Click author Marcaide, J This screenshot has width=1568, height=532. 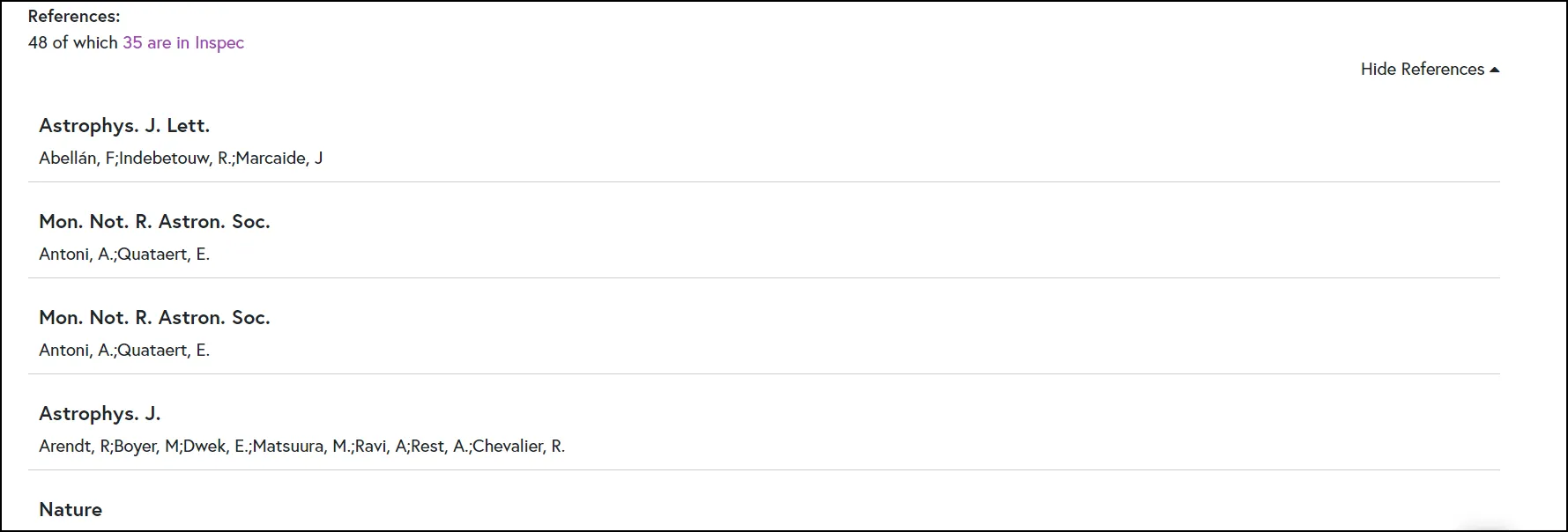pyautogui.click(x=279, y=159)
